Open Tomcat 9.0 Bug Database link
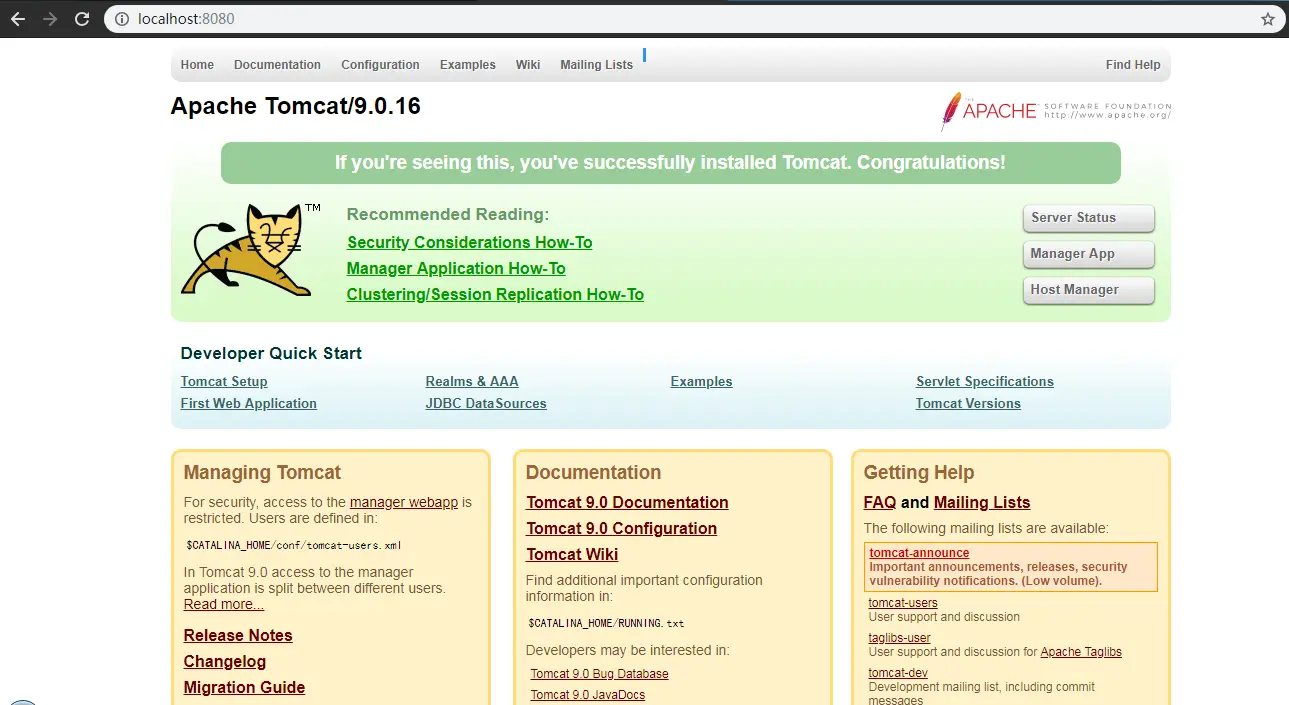The image size is (1289, 705). click(x=599, y=674)
